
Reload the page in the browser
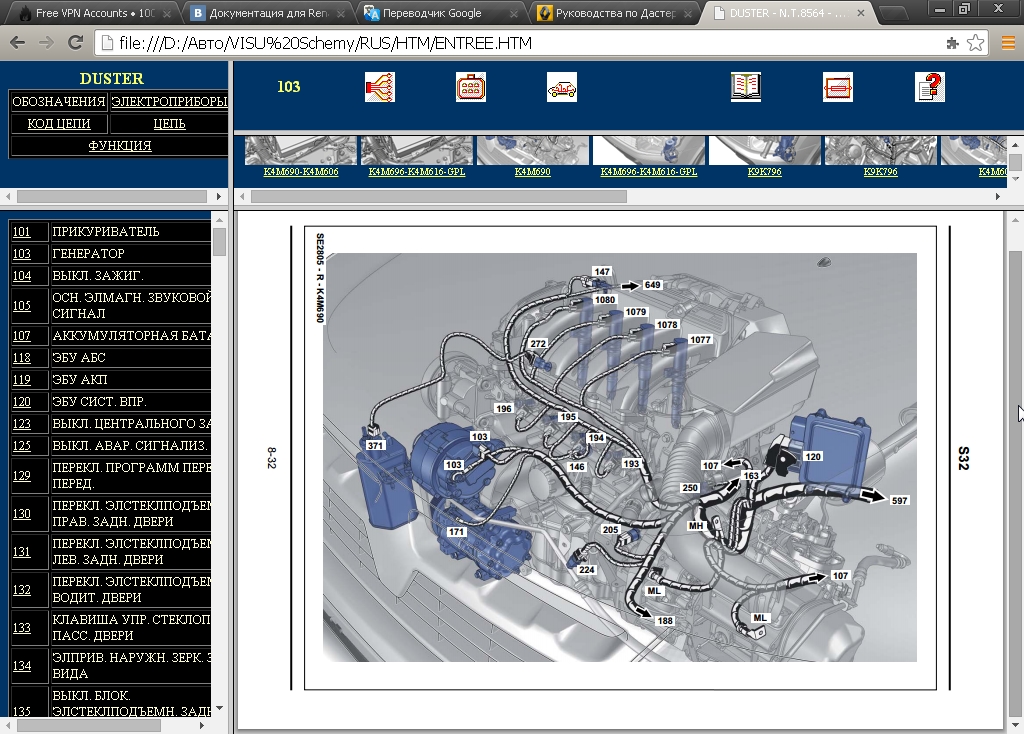tap(75, 43)
